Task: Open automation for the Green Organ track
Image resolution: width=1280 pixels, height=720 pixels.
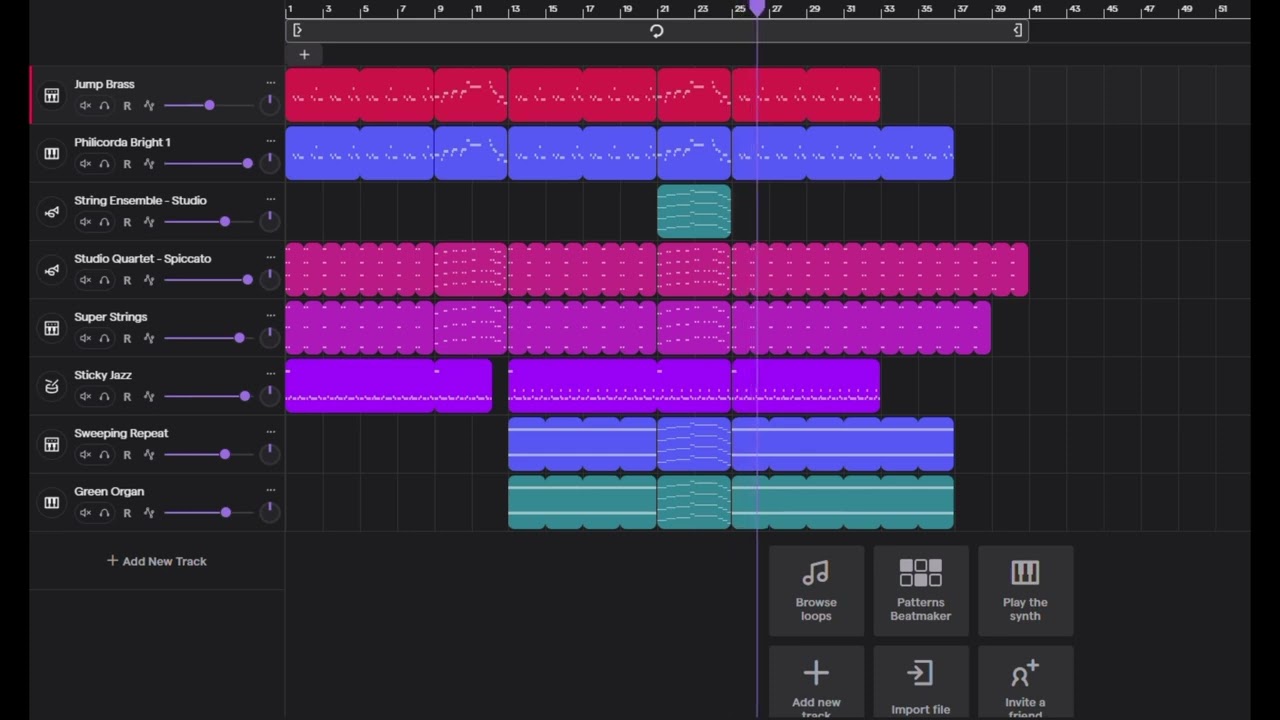Action: (x=149, y=513)
